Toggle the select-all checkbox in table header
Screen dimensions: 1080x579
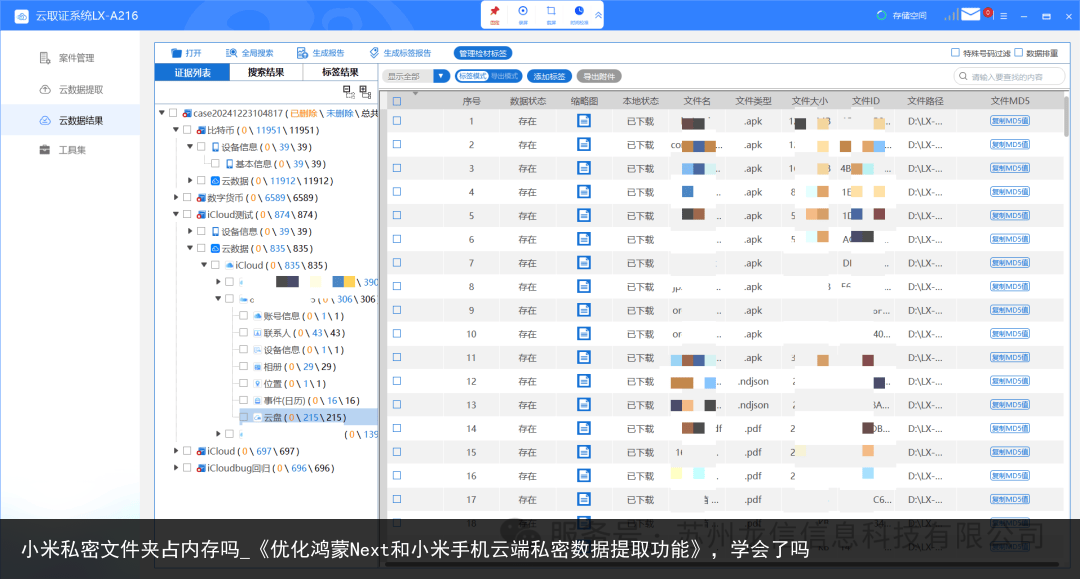pos(397,101)
